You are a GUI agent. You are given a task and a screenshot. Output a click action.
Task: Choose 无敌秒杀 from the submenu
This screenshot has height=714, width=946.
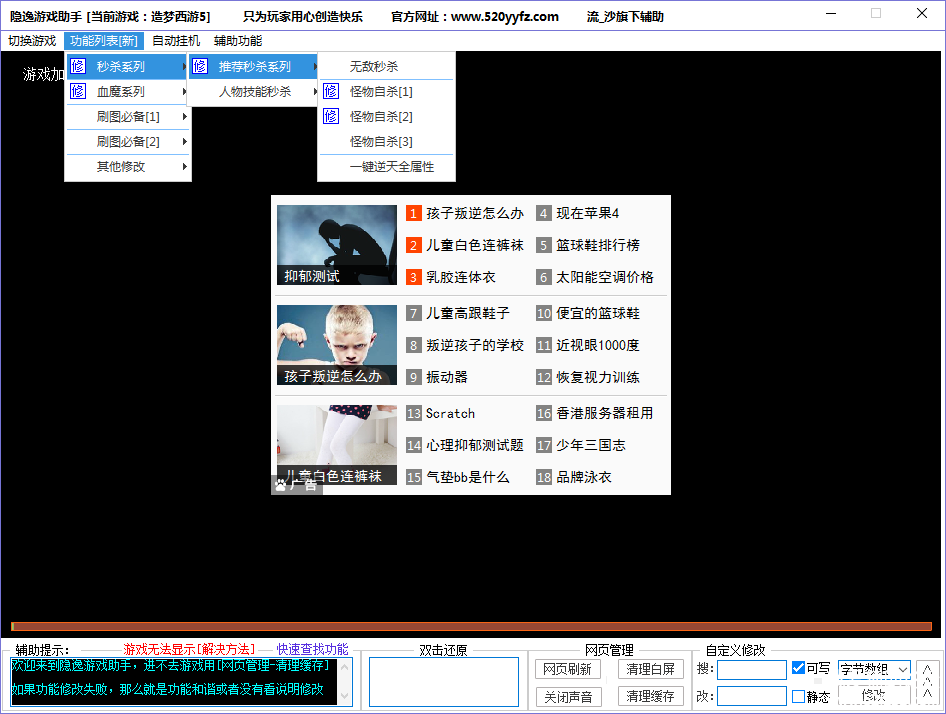click(x=374, y=67)
